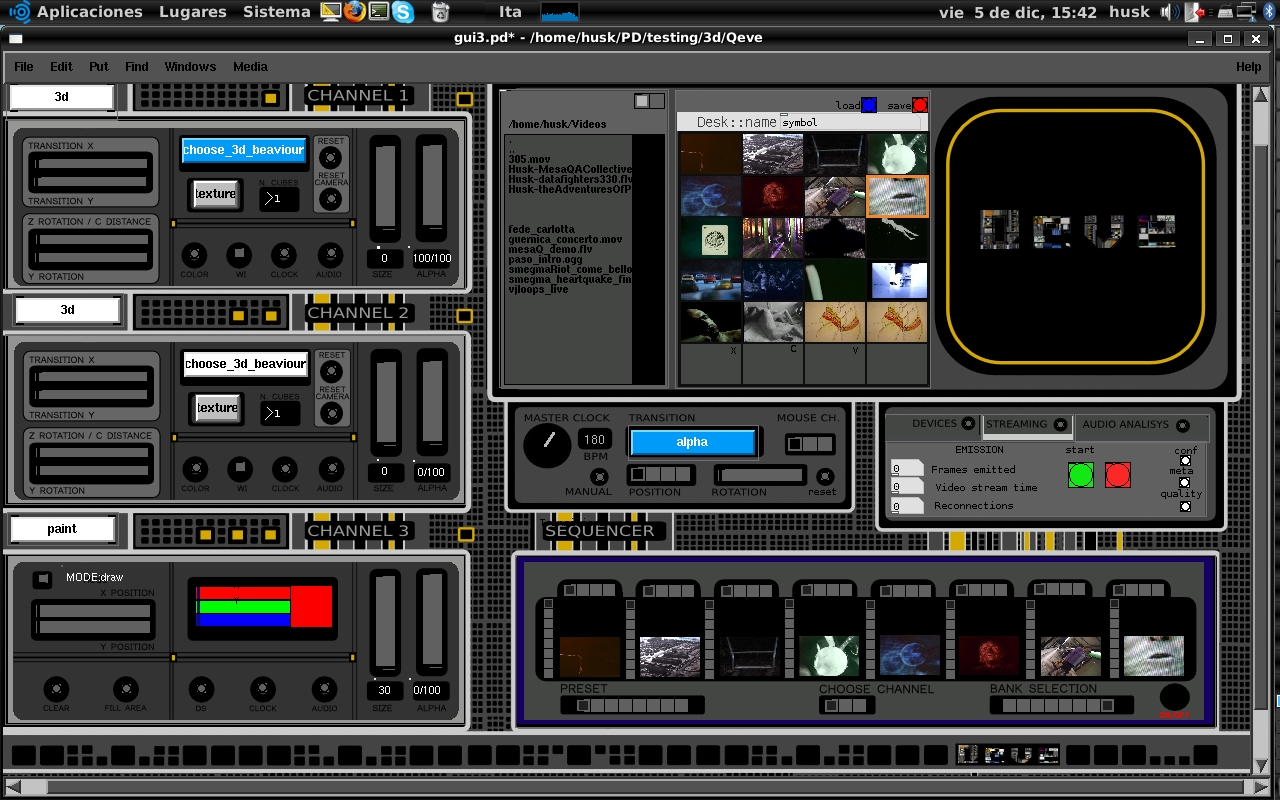Screen dimensions: 1280x800
Task: Open the Media menu
Action: tap(250, 67)
